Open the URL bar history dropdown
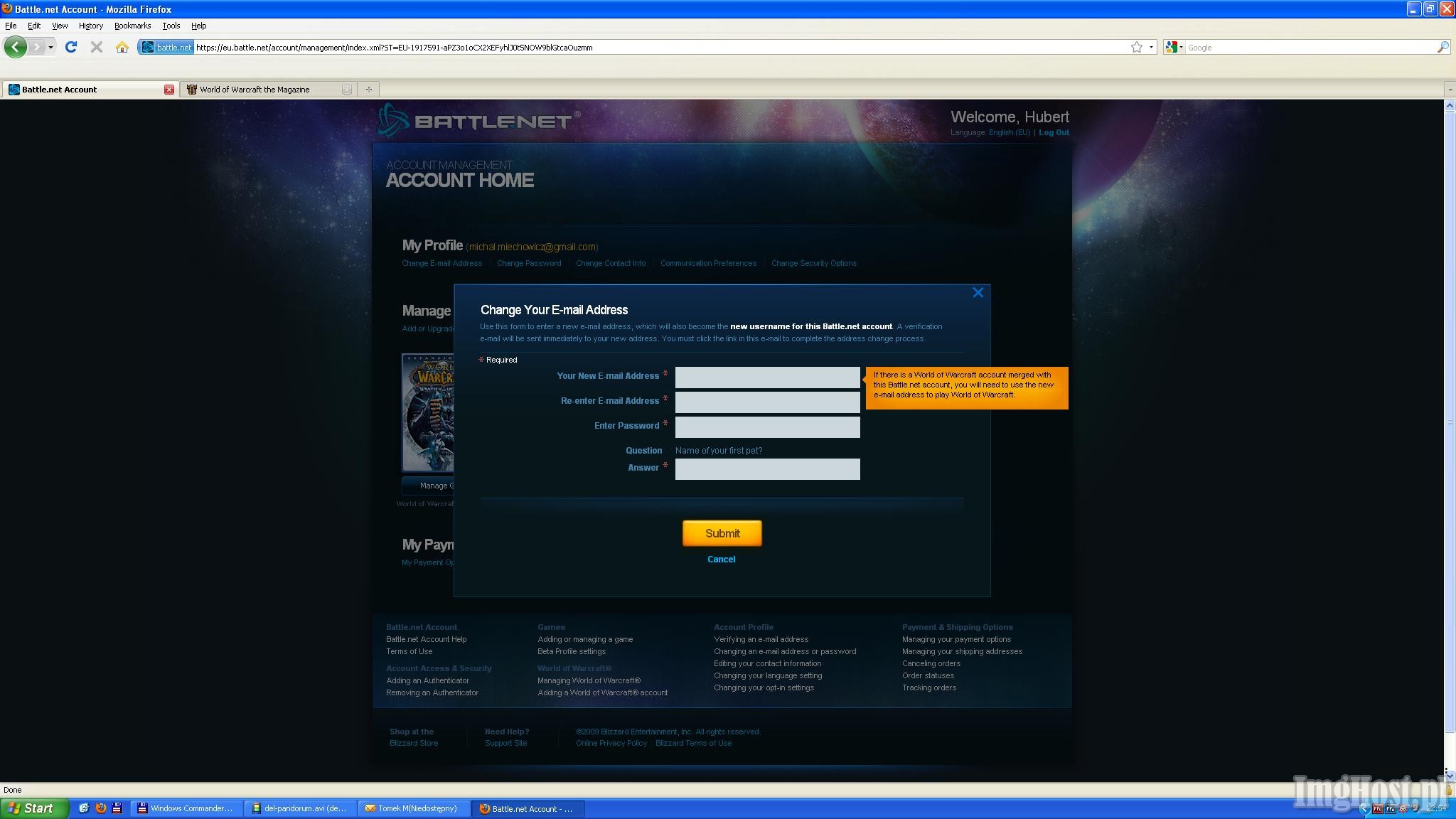 point(1151,47)
